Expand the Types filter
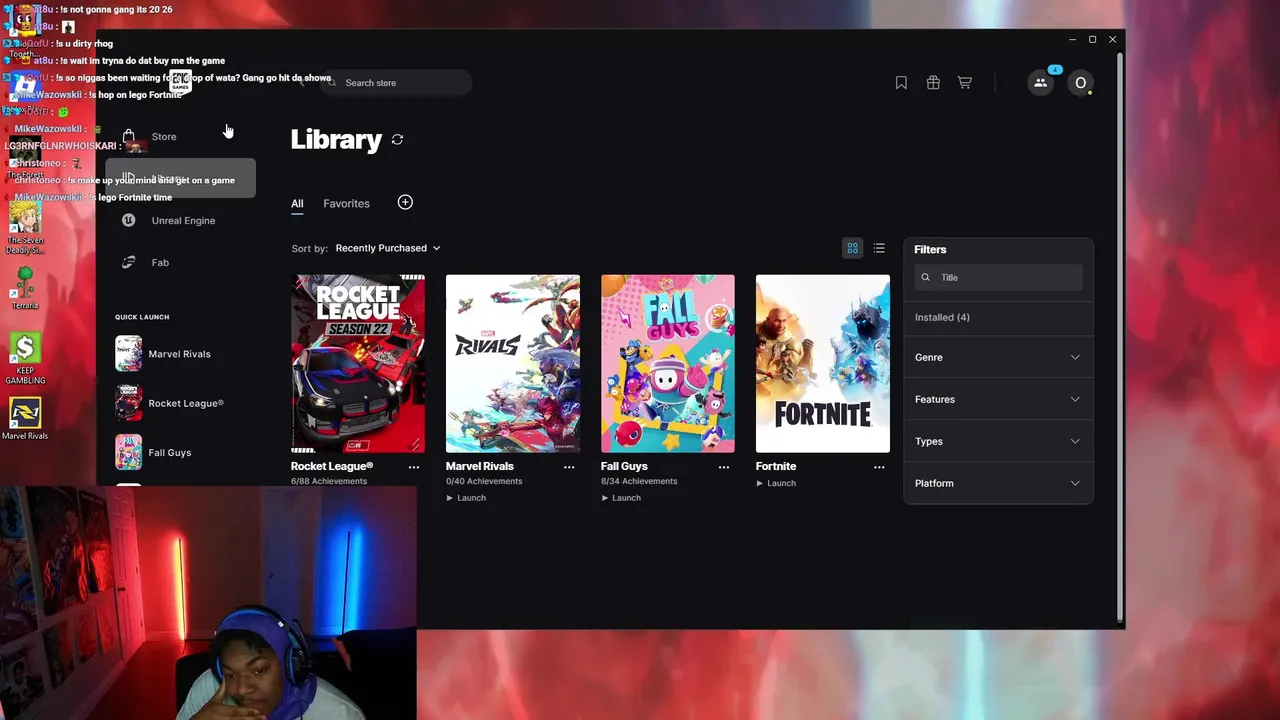The width and height of the screenshot is (1280, 720). click(998, 441)
